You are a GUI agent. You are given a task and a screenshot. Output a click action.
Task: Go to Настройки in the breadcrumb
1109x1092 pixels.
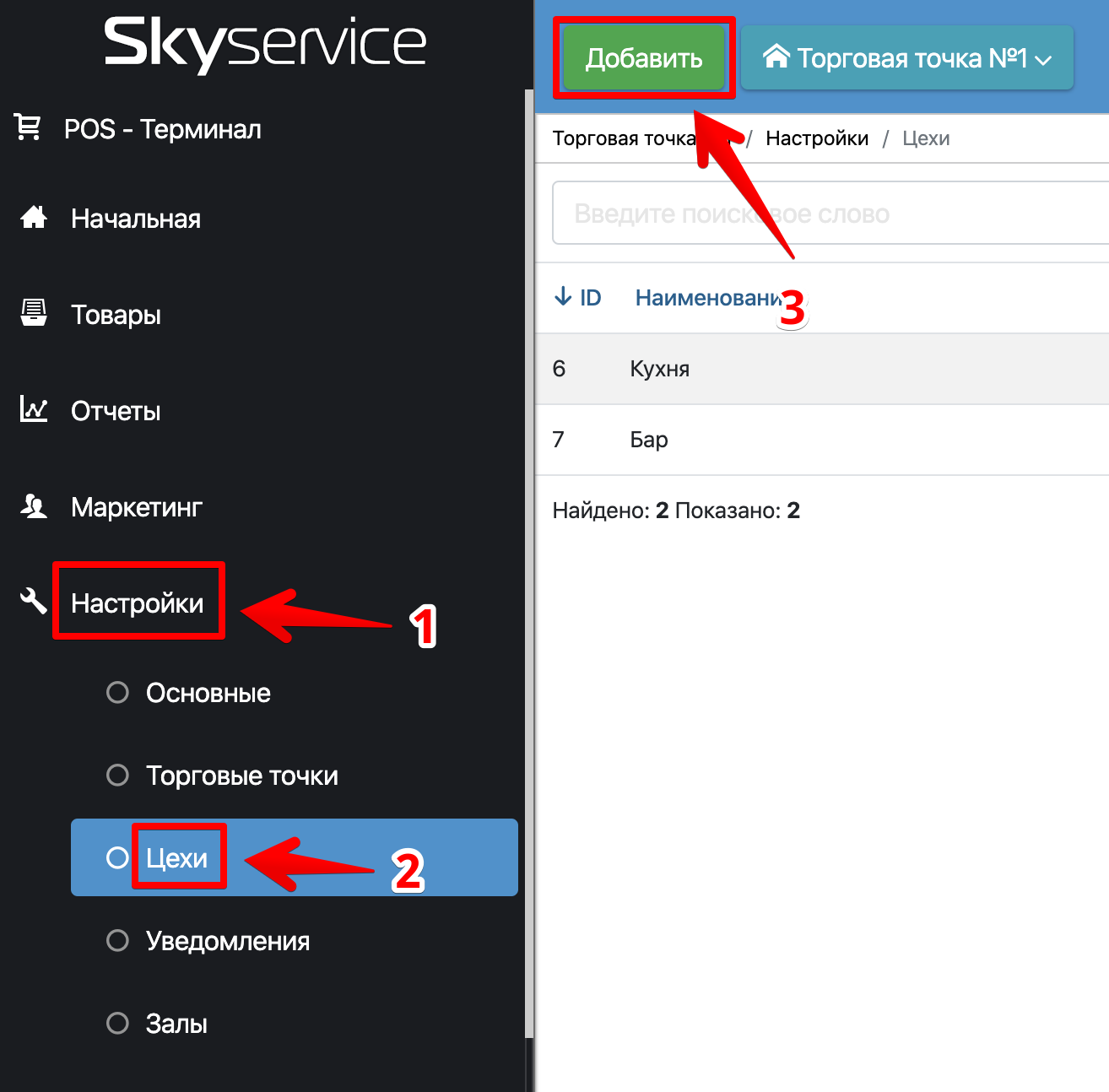[x=816, y=138]
